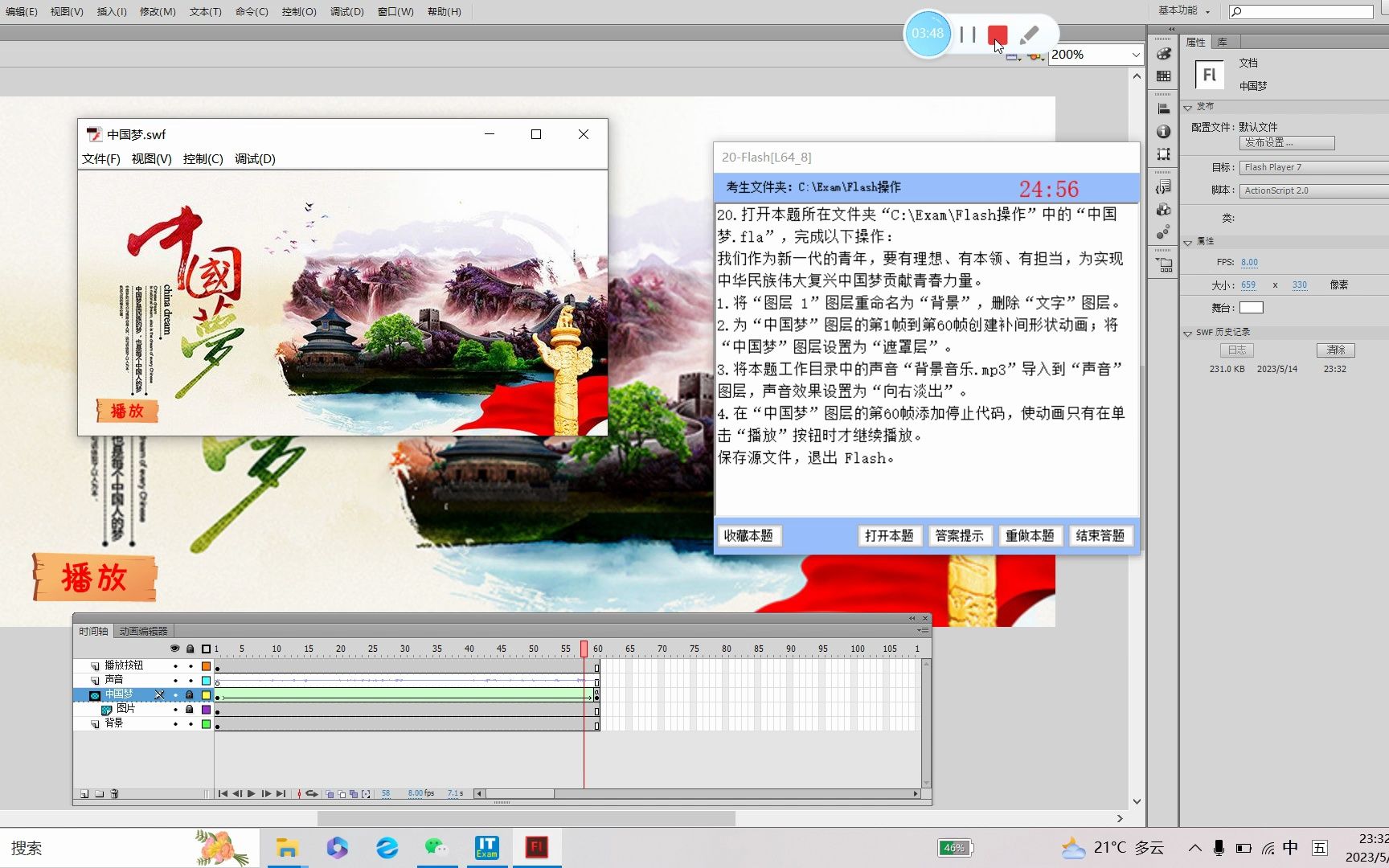Click the New Layer icon in timeline

point(84,794)
